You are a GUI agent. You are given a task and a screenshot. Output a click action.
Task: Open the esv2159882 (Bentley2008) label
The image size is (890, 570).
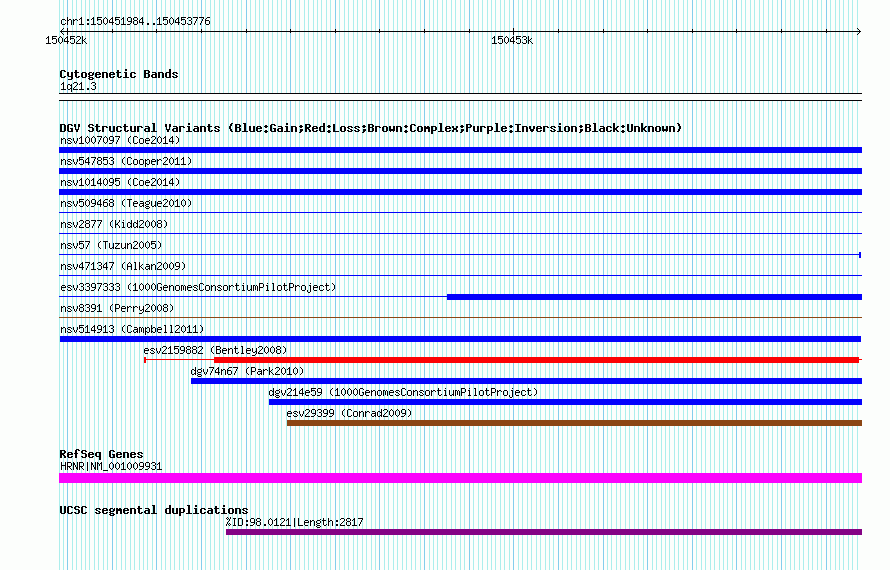215,350
